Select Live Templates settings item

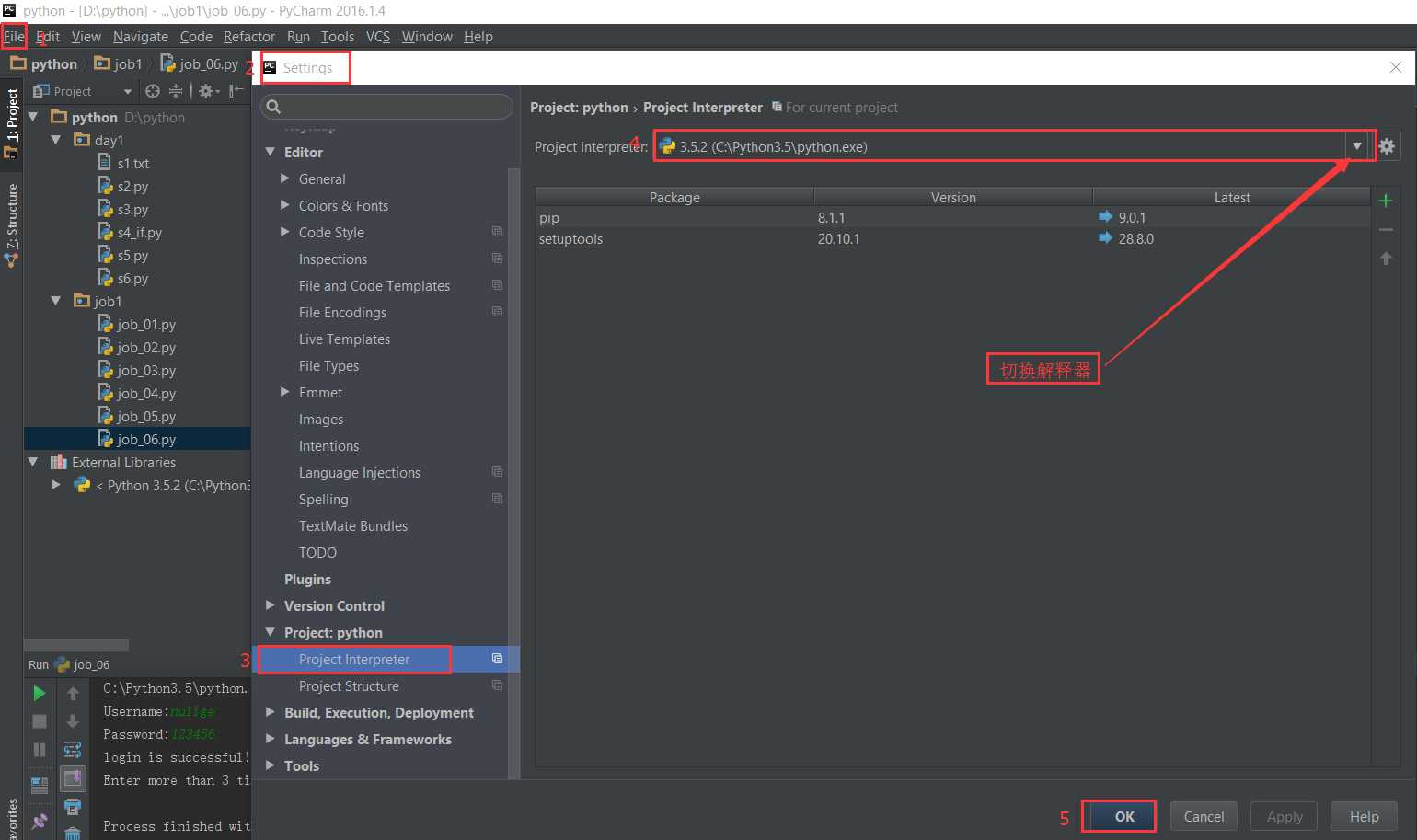(344, 339)
